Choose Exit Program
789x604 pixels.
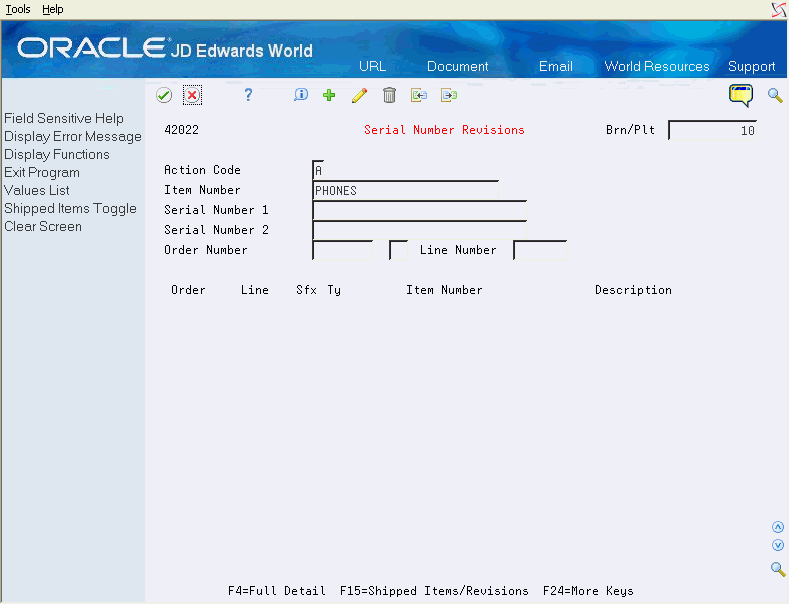[42, 173]
